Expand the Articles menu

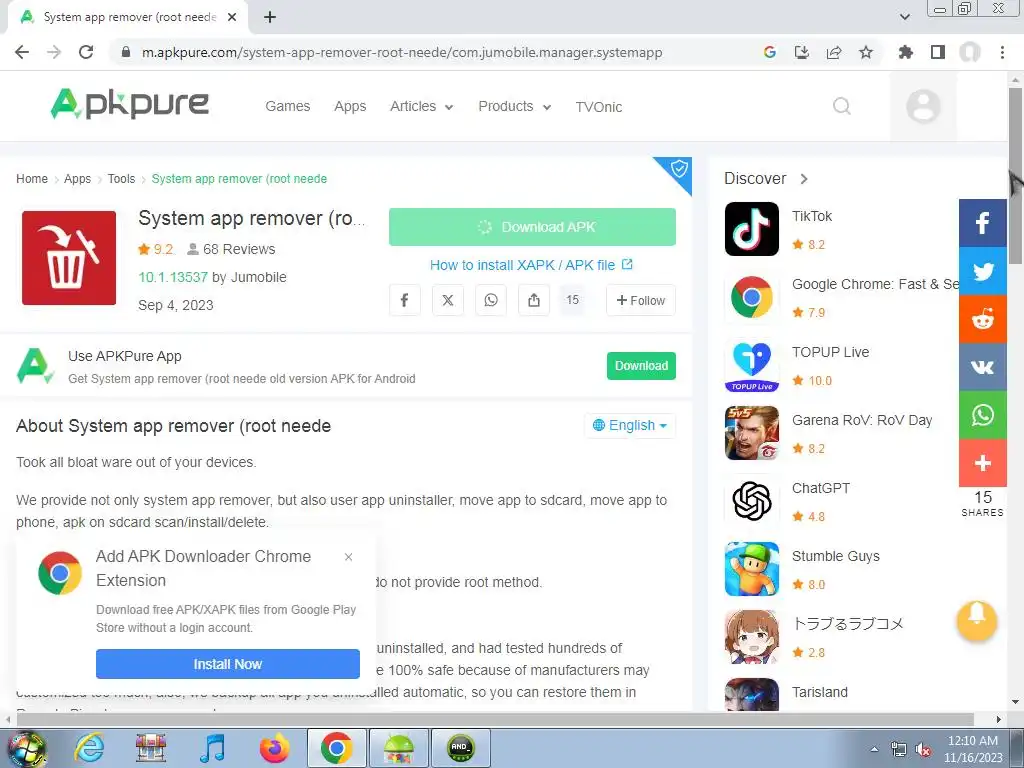point(421,106)
